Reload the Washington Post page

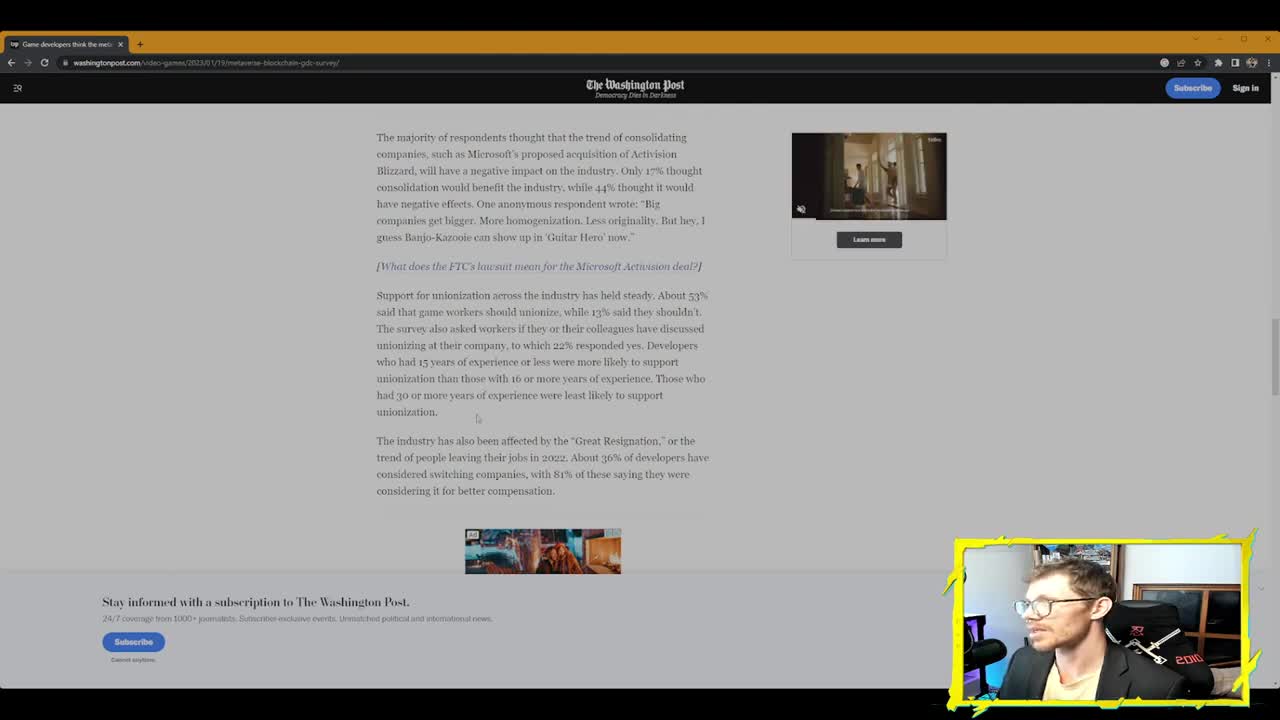pyautogui.click(x=44, y=62)
